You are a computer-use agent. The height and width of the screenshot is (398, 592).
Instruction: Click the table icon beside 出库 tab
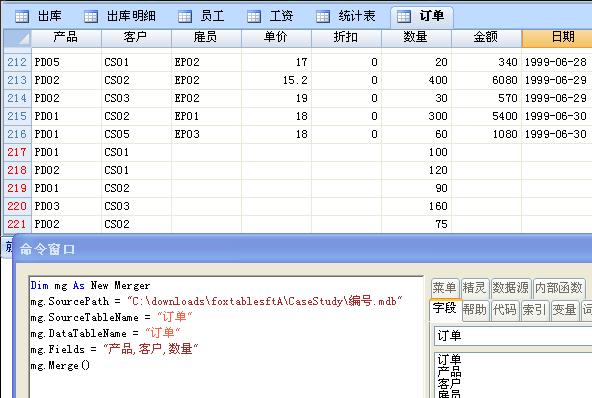coord(22,17)
